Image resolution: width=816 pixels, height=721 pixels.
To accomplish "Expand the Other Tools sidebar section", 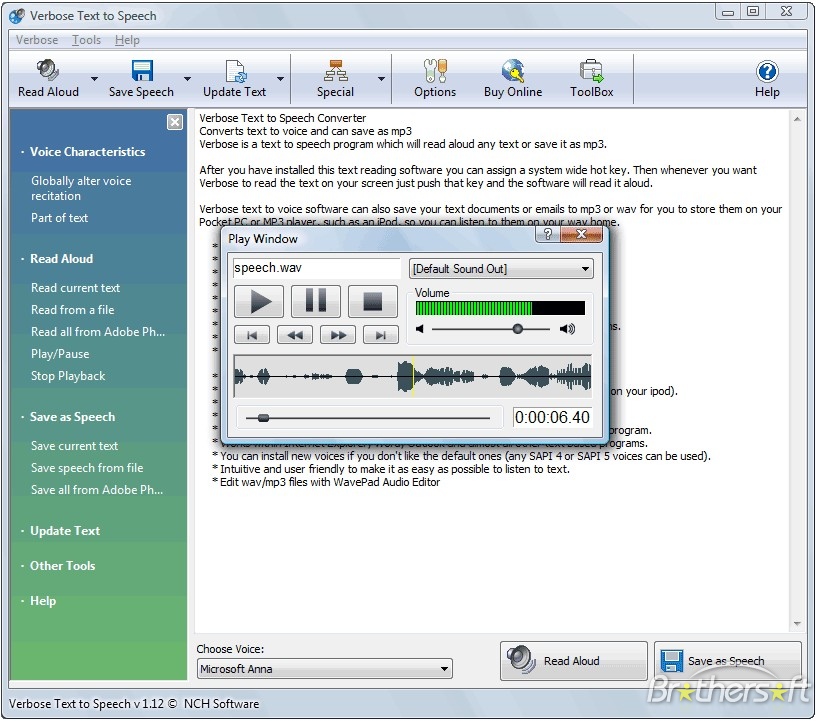I will point(62,566).
